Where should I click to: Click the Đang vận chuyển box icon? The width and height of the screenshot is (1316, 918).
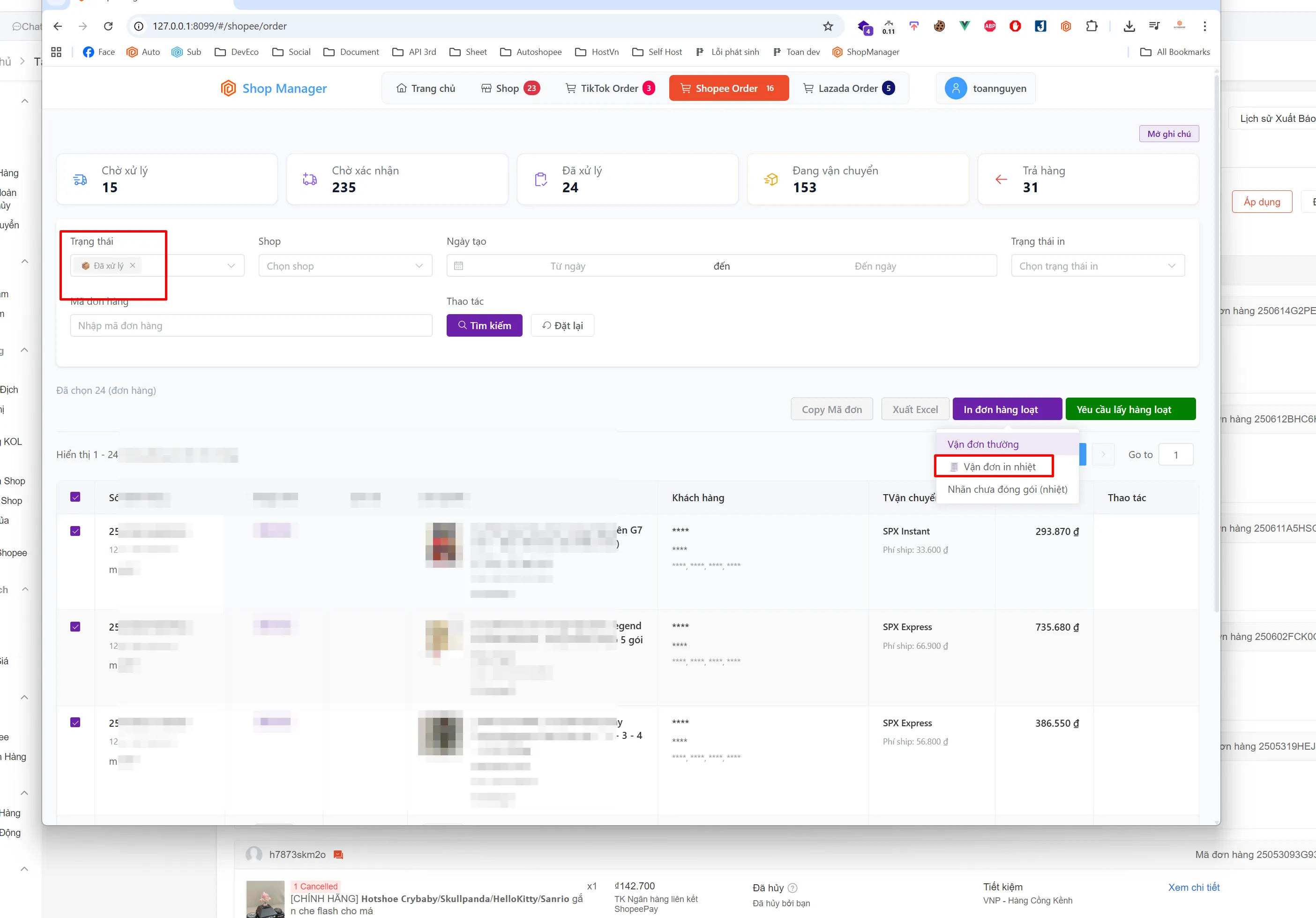click(x=771, y=180)
